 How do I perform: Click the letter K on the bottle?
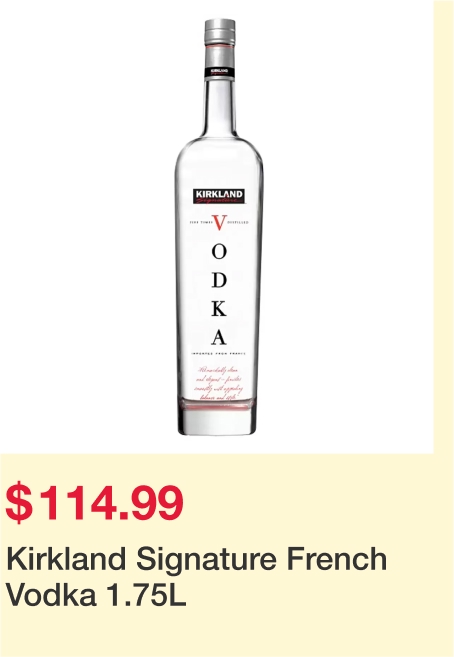point(219,309)
